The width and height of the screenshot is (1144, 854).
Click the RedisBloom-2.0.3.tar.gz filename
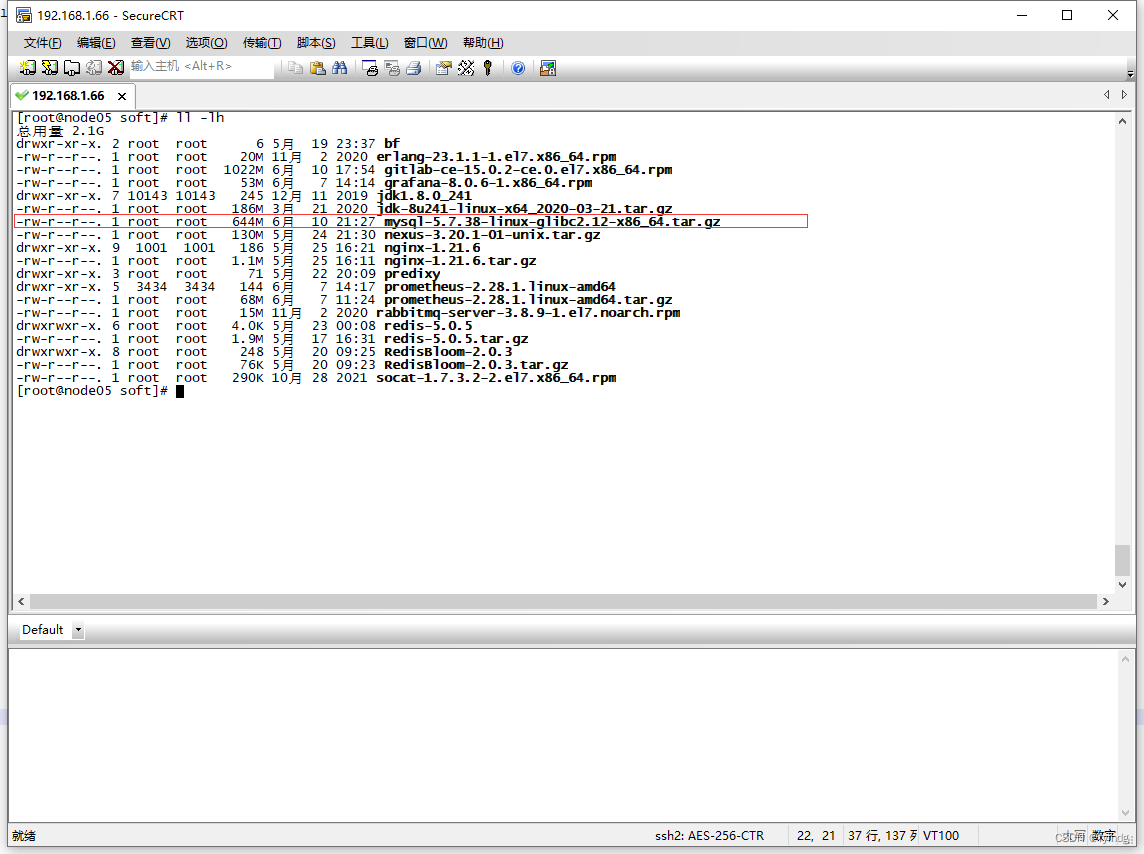(x=476, y=365)
